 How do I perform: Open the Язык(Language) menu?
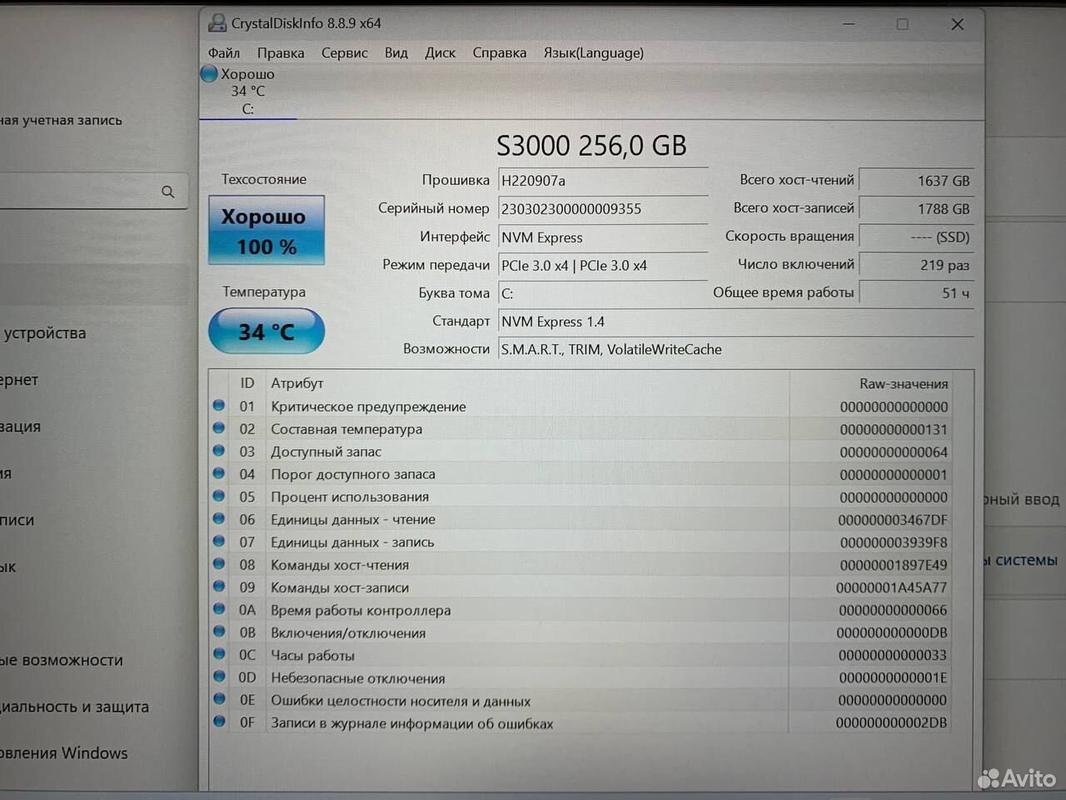[x=593, y=53]
